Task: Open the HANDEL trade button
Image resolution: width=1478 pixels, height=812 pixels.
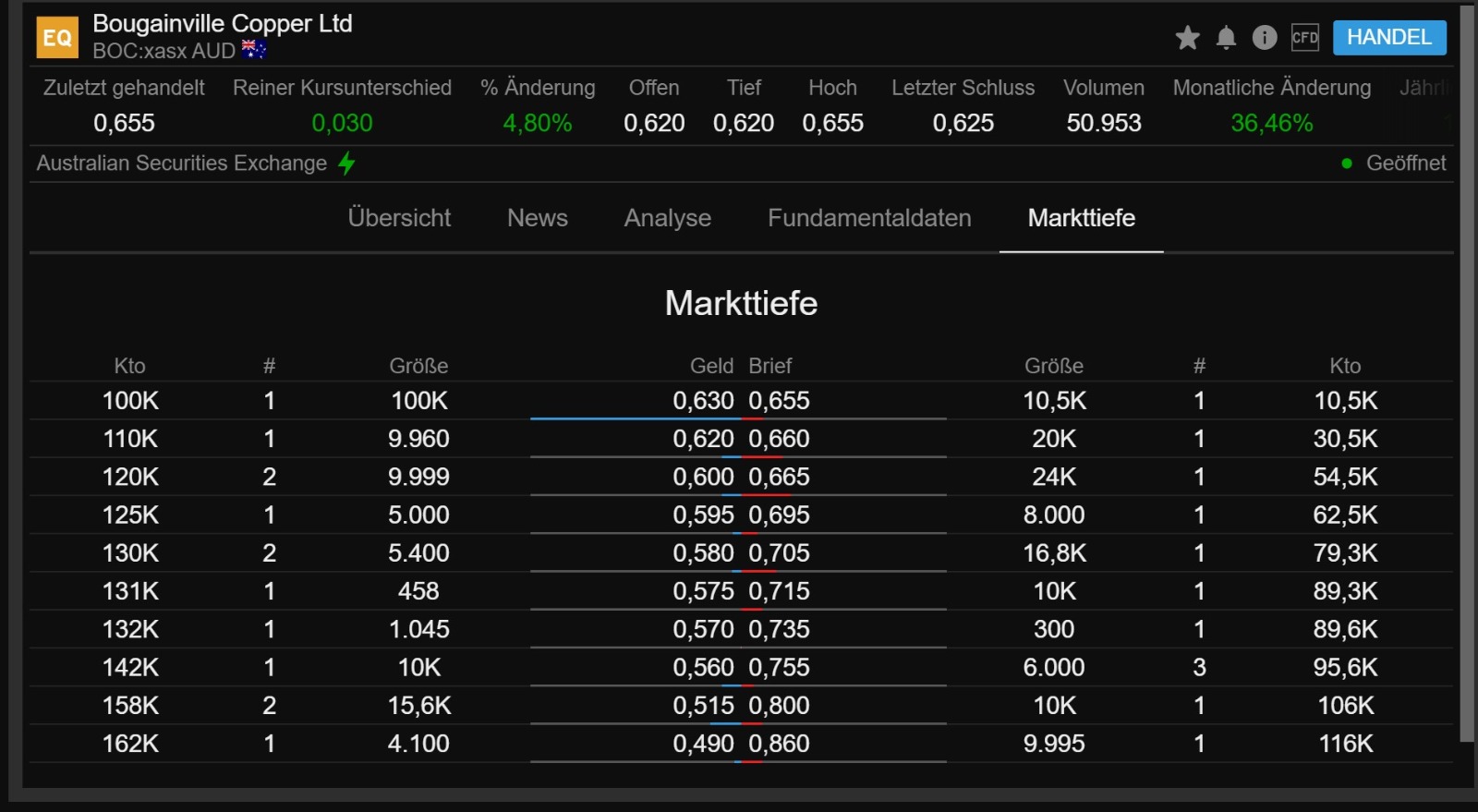Action: click(x=1389, y=37)
